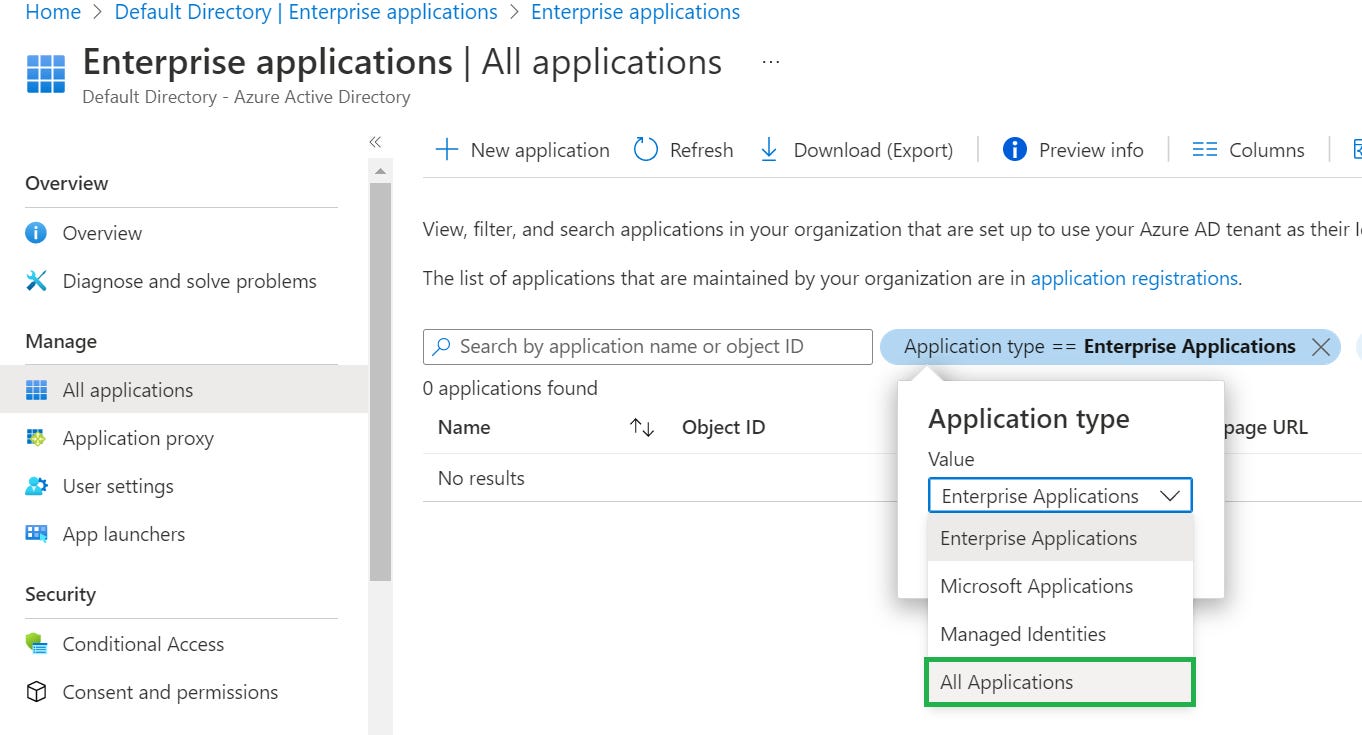Sort by Name using the arrows icon
1362x735 pixels.
[642, 428]
